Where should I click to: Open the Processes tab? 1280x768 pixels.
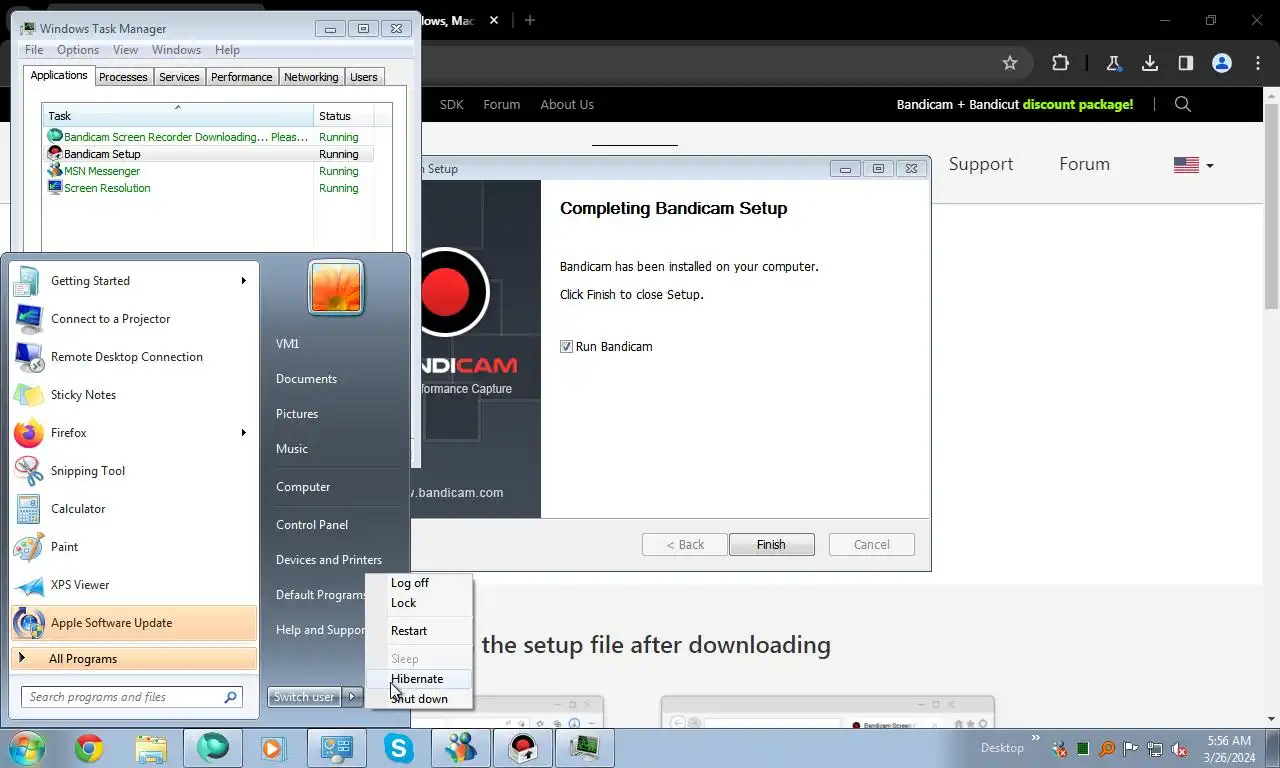[x=123, y=77]
